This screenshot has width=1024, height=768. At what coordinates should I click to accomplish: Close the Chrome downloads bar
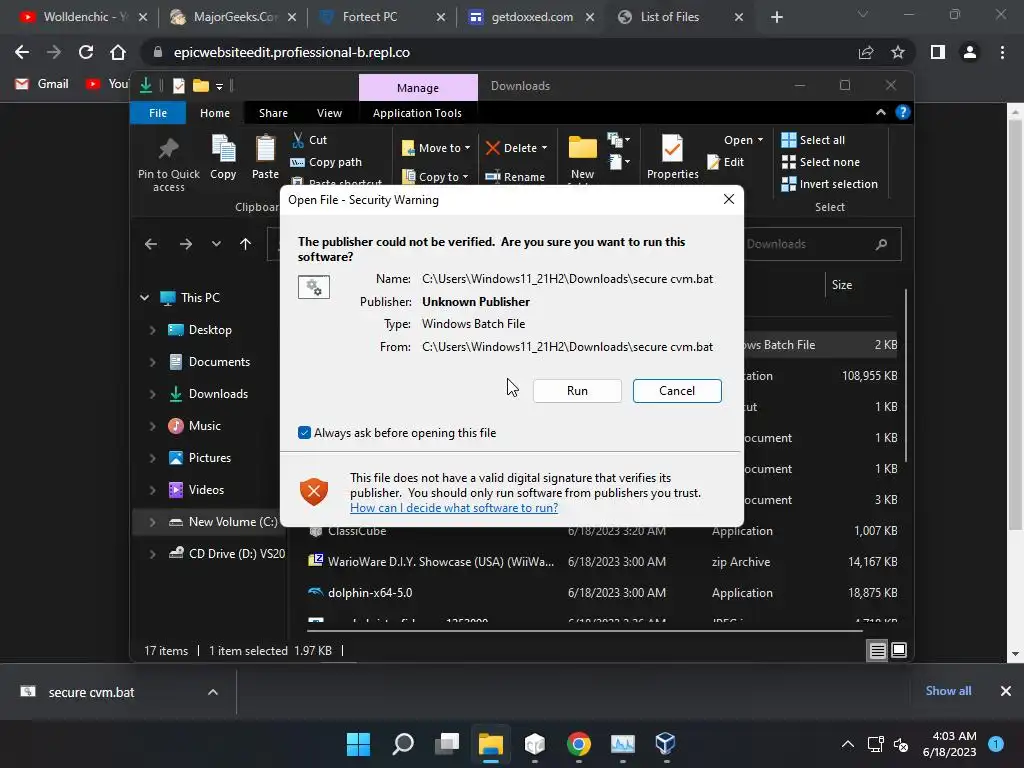pos(1006,691)
